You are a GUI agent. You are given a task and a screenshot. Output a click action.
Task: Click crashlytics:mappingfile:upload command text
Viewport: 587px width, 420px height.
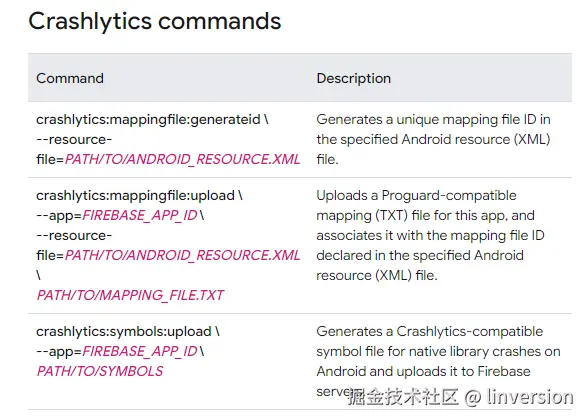pyautogui.click(x=136, y=196)
